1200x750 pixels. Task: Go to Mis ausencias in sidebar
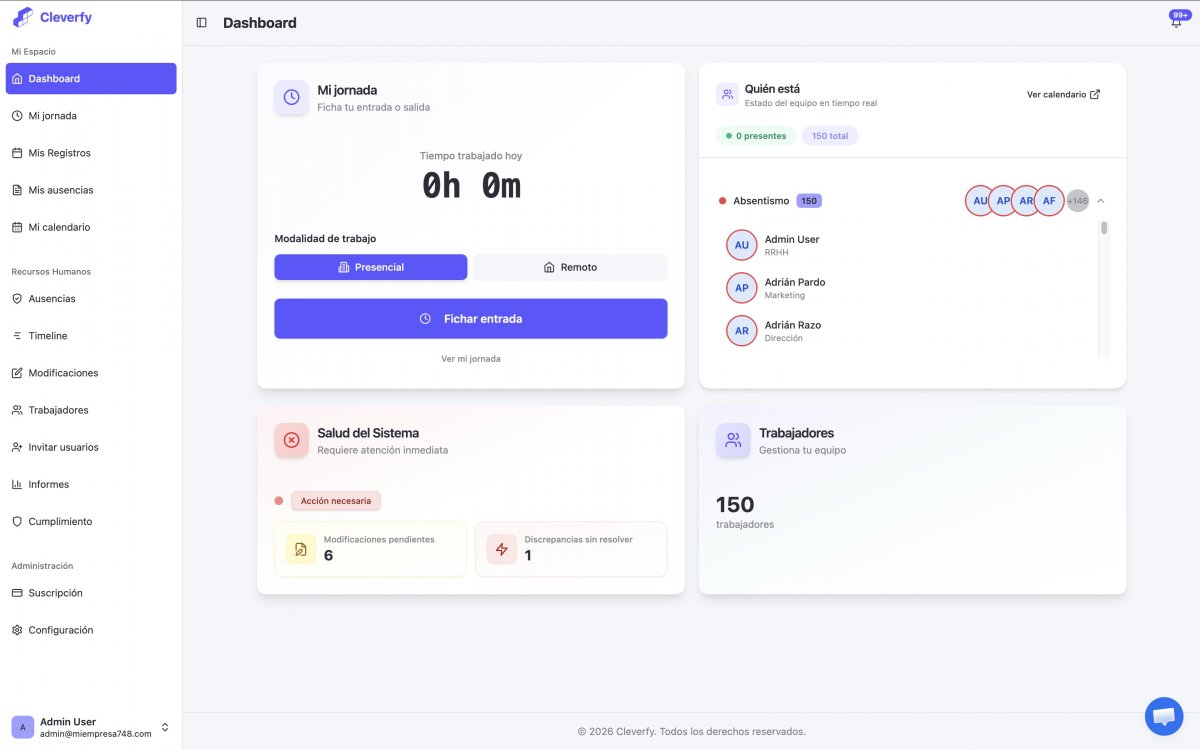[60, 190]
